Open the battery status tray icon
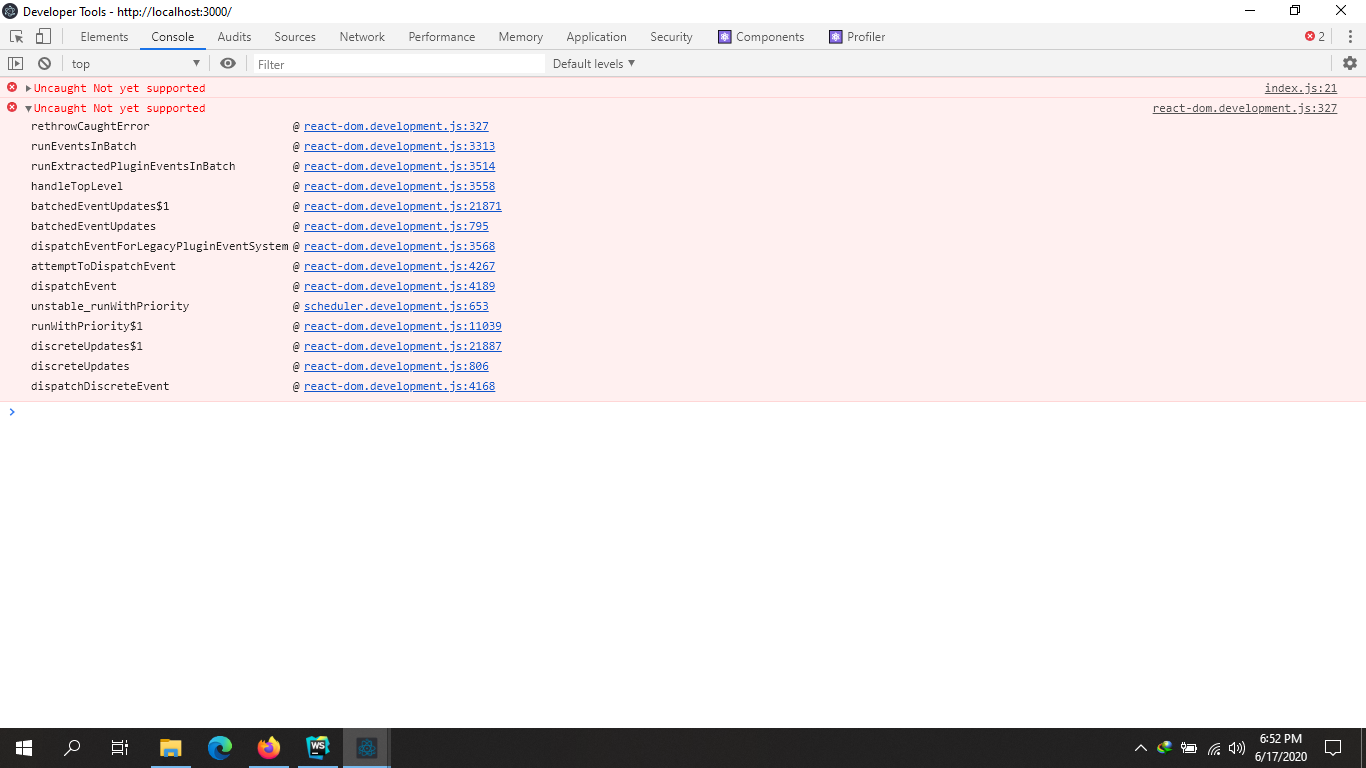Screen dimensions: 1366x768 pyautogui.click(x=1189, y=748)
